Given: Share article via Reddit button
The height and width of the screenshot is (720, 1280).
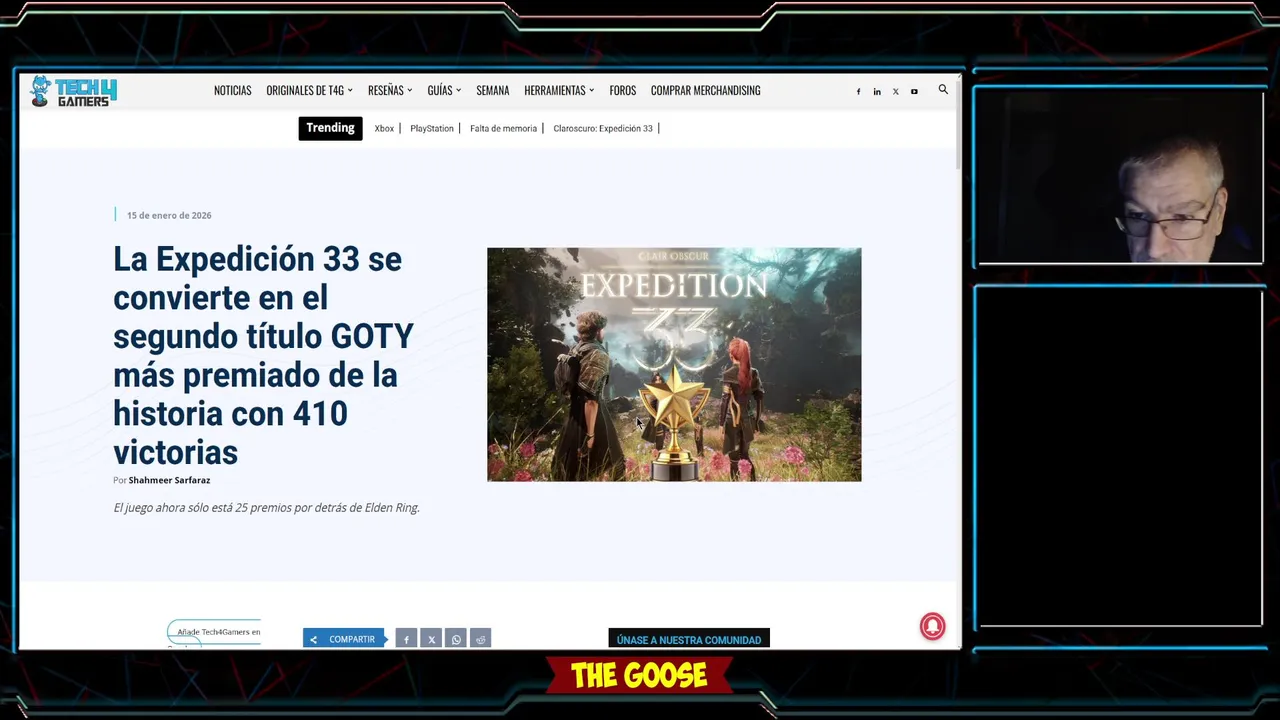Looking at the screenshot, I should [480, 639].
